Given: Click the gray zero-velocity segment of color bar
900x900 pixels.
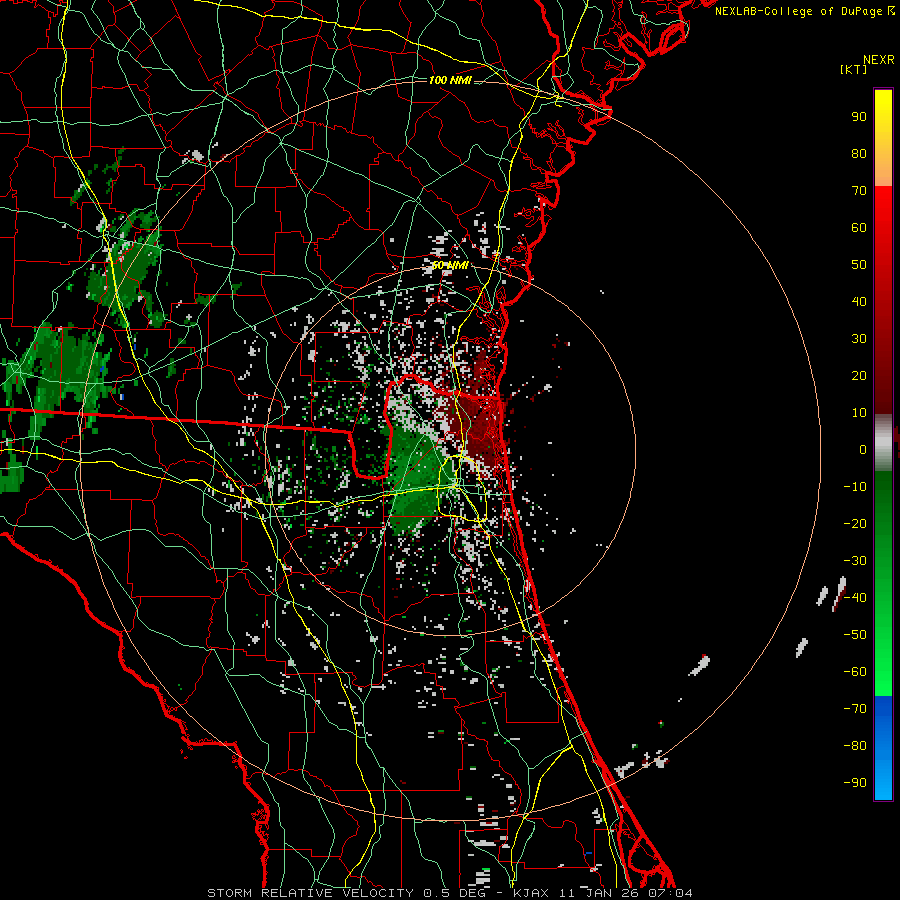Looking at the screenshot, I should coord(883,442).
